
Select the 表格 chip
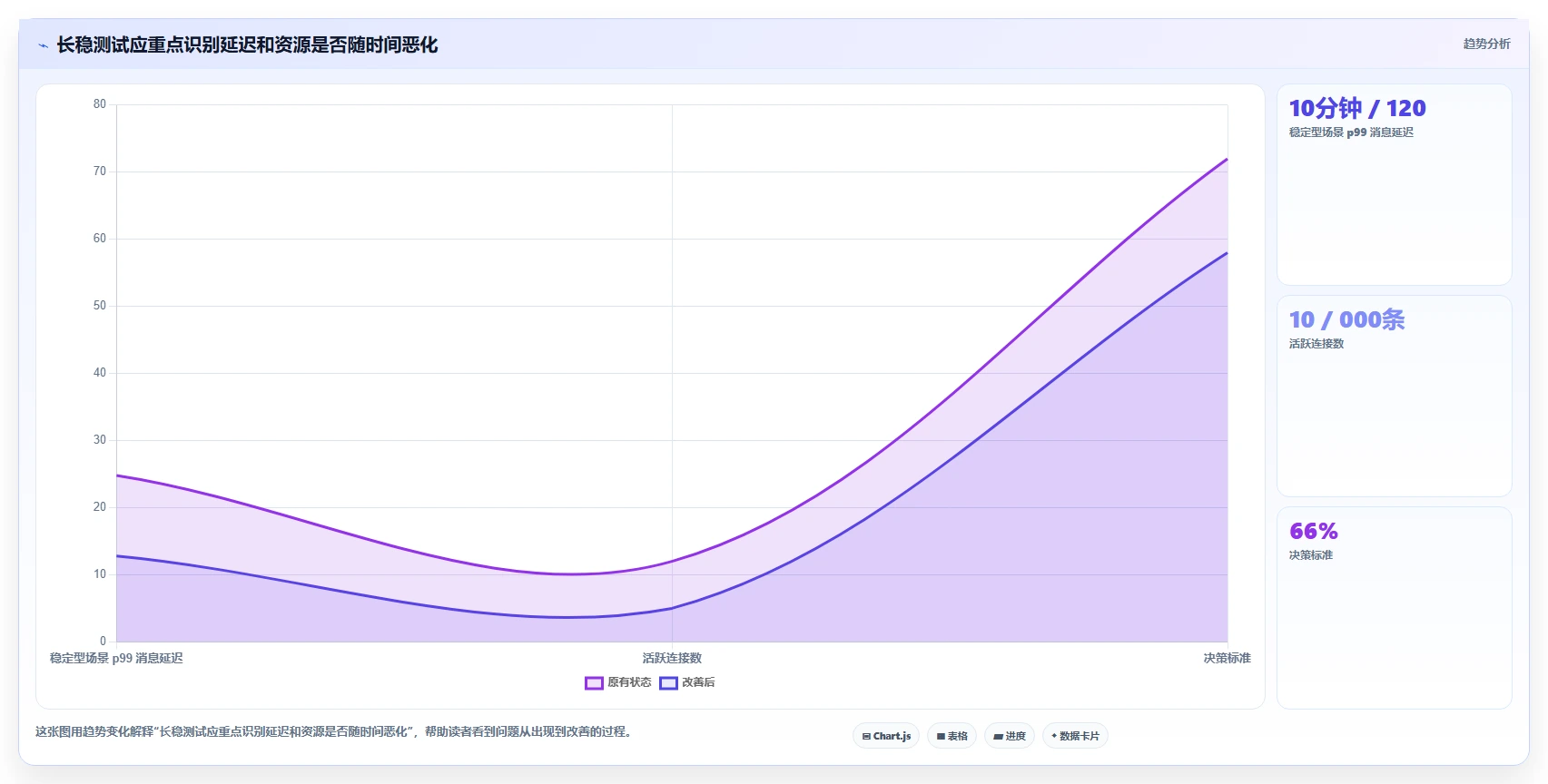click(951, 736)
